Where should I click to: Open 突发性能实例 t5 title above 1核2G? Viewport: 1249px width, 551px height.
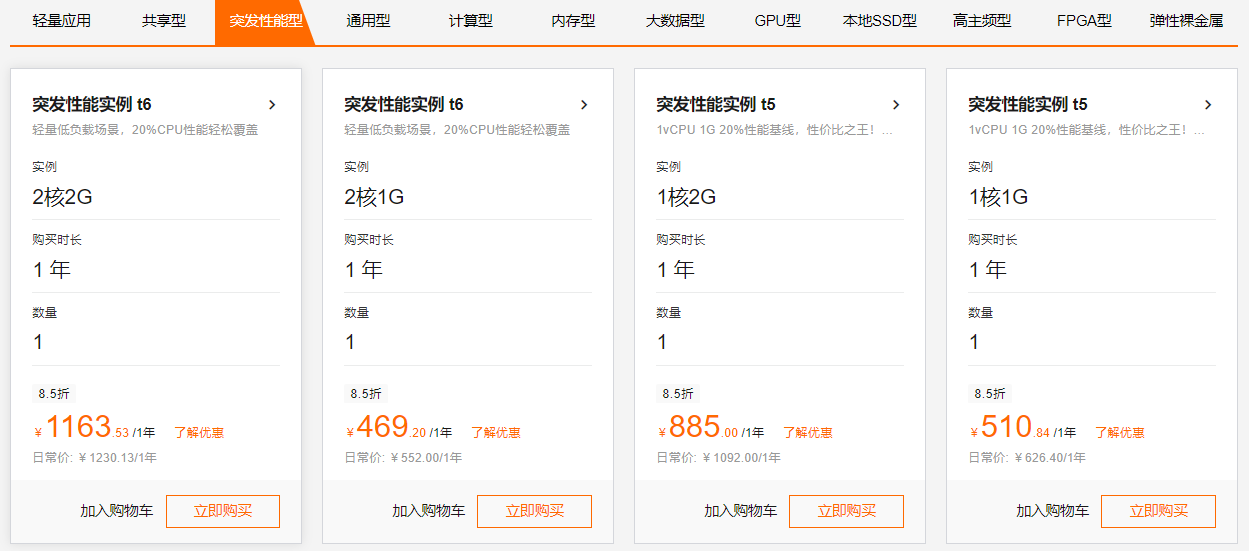point(716,104)
